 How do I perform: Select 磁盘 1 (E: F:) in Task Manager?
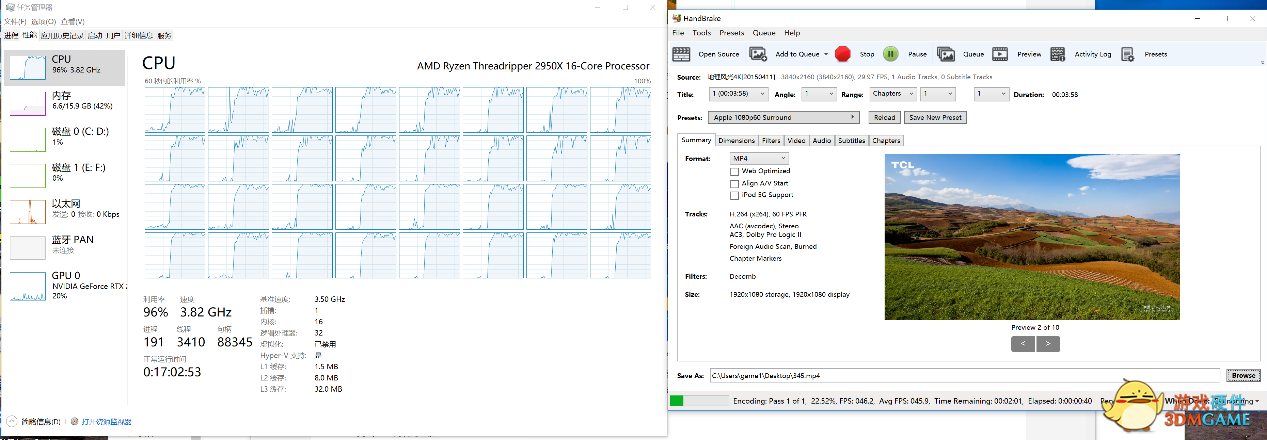65,173
